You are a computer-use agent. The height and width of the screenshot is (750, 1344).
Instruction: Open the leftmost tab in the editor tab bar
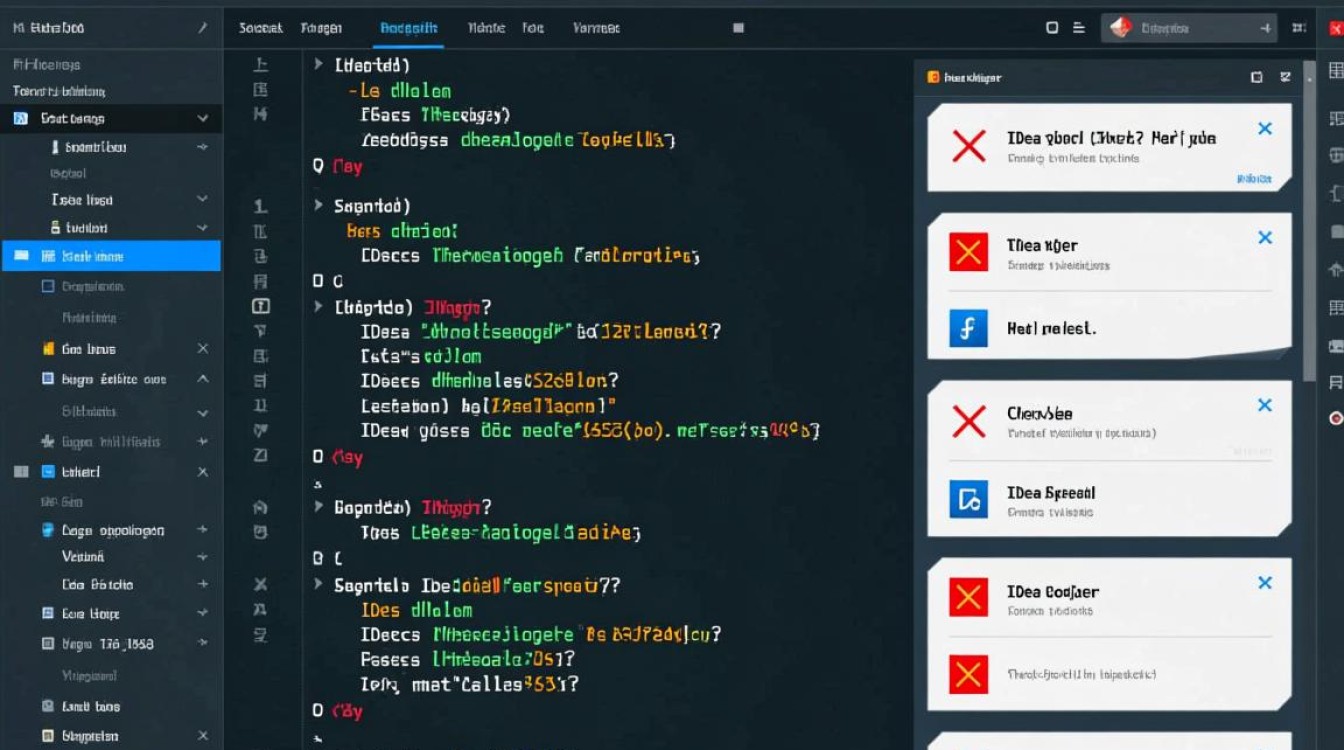pyautogui.click(x=261, y=28)
